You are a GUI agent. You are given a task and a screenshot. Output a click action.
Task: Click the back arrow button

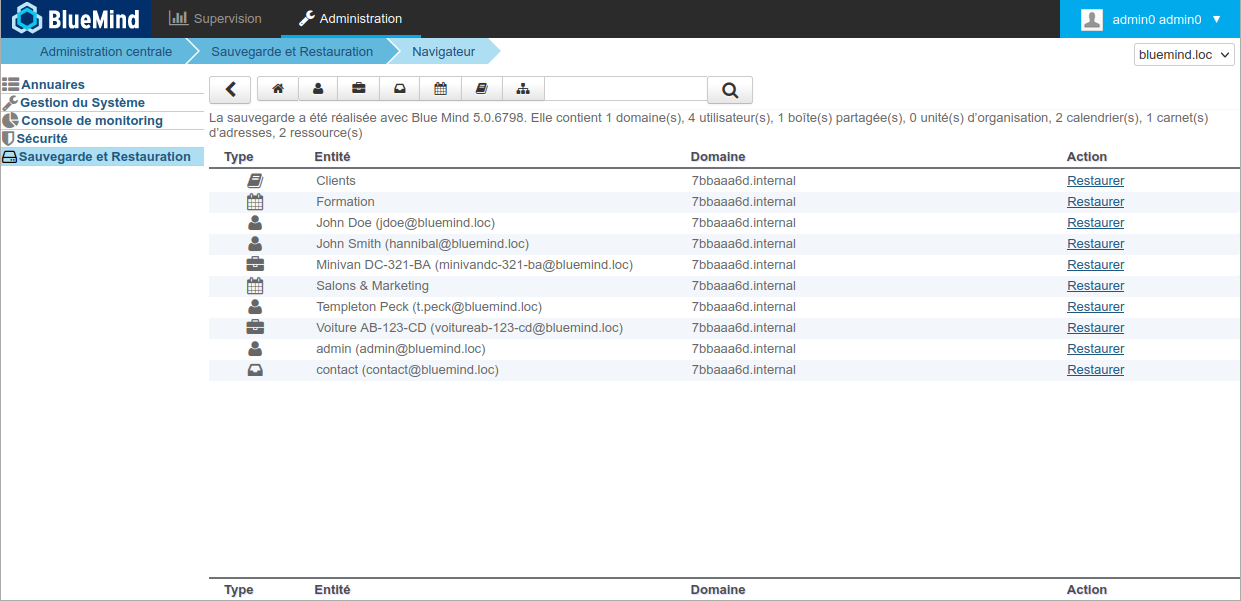(230, 89)
